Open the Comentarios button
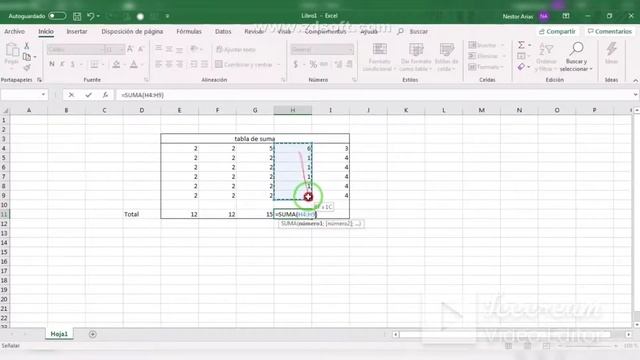 (609, 31)
